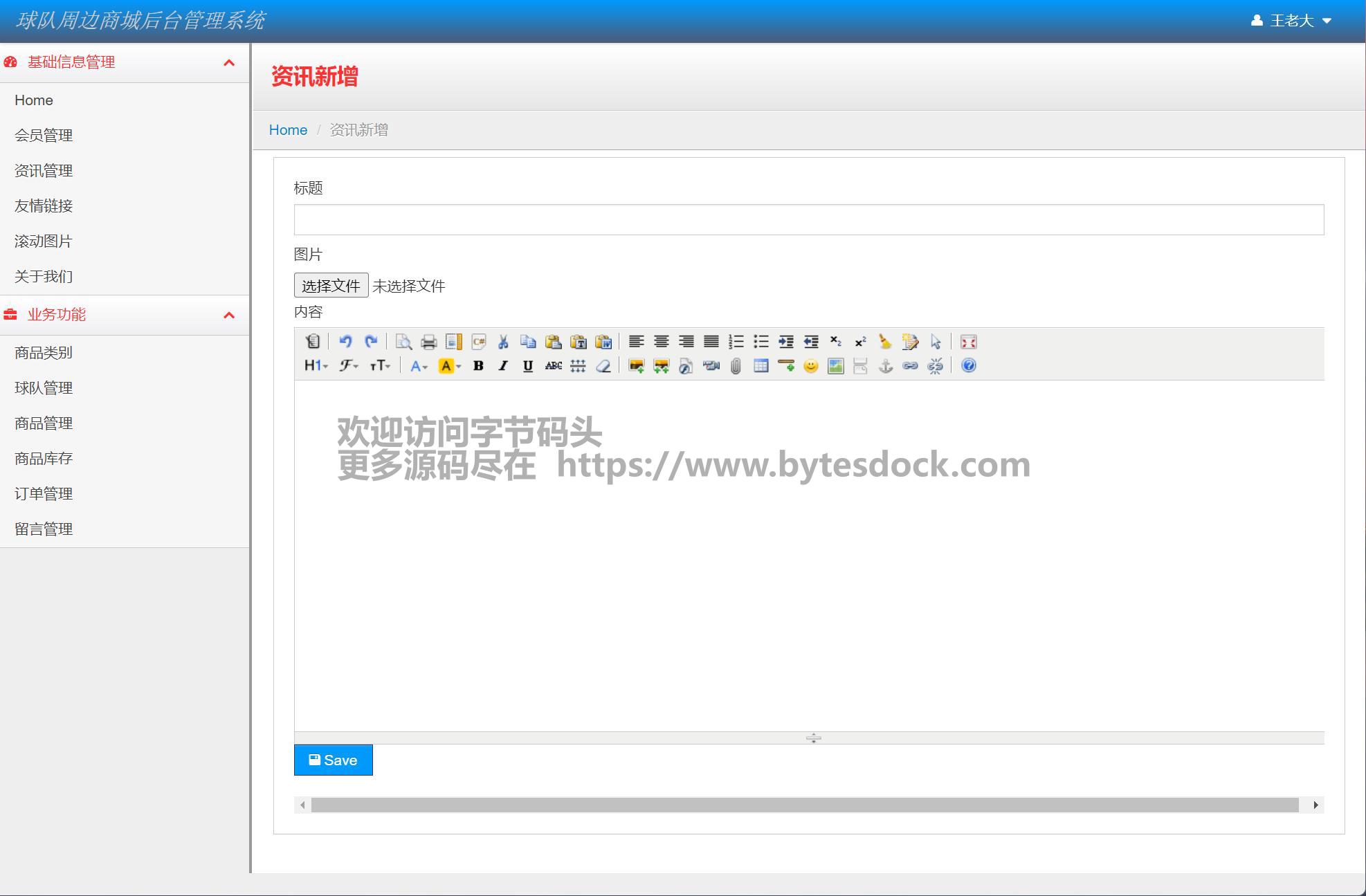Click the undo icon in editor toolbar

[x=345, y=342]
